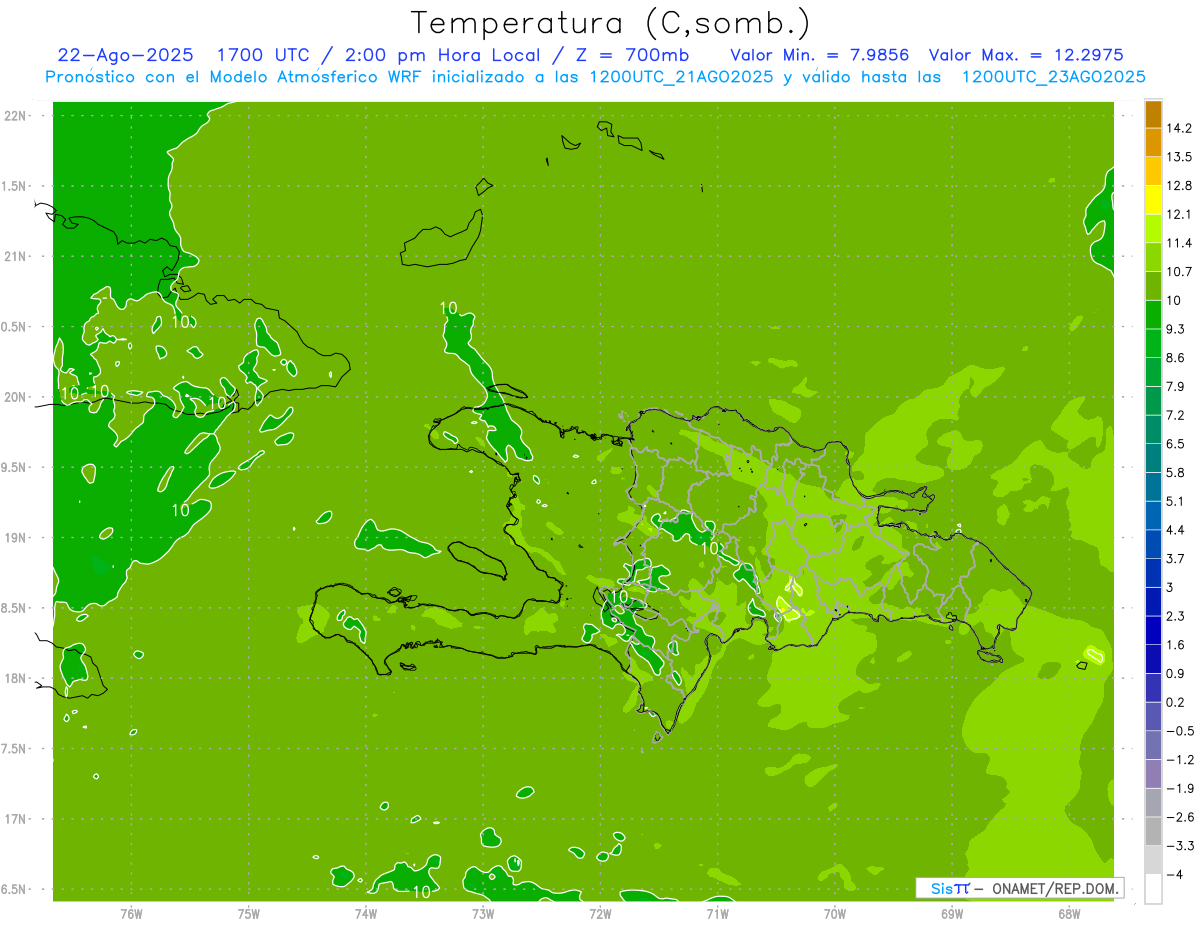Click the 17N latitude label
Screen dimensions: 1200x927
pos(15,820)
